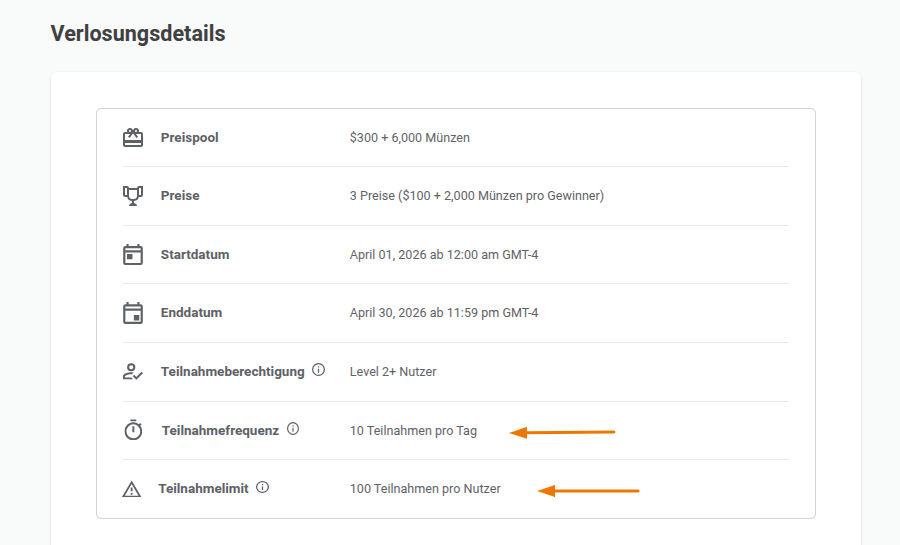The image size is (900, 545).
Task: Click the 'Level 2+ Nutzer' text
Action: (x=393, y=372)
